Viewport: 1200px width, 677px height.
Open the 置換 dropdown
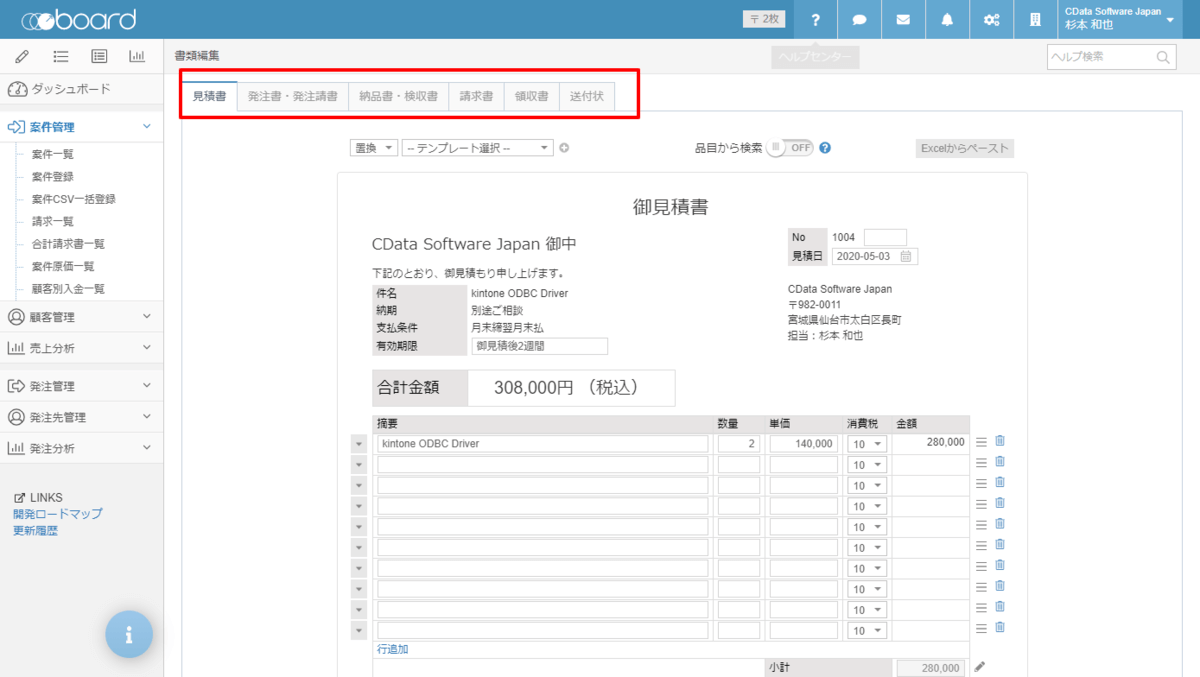pyautogui.click(x=374, y=148)
